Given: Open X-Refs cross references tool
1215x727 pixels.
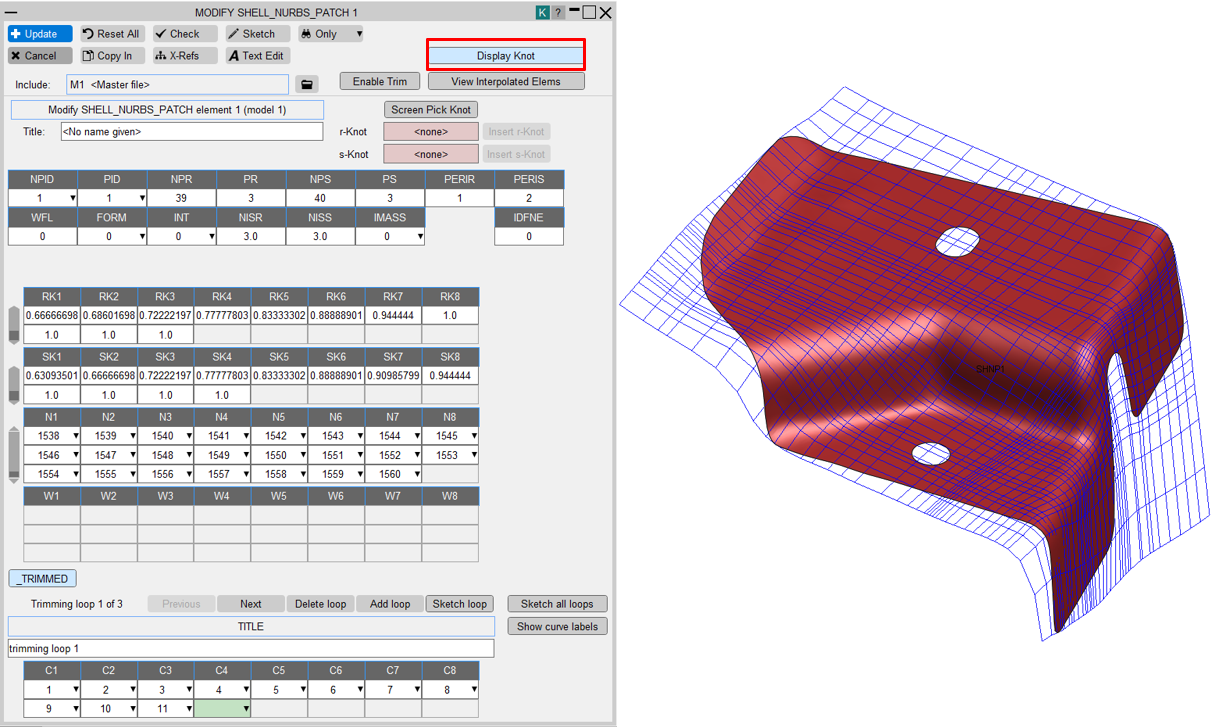Looking at the screenshot, I should click(x=177, y=56).
